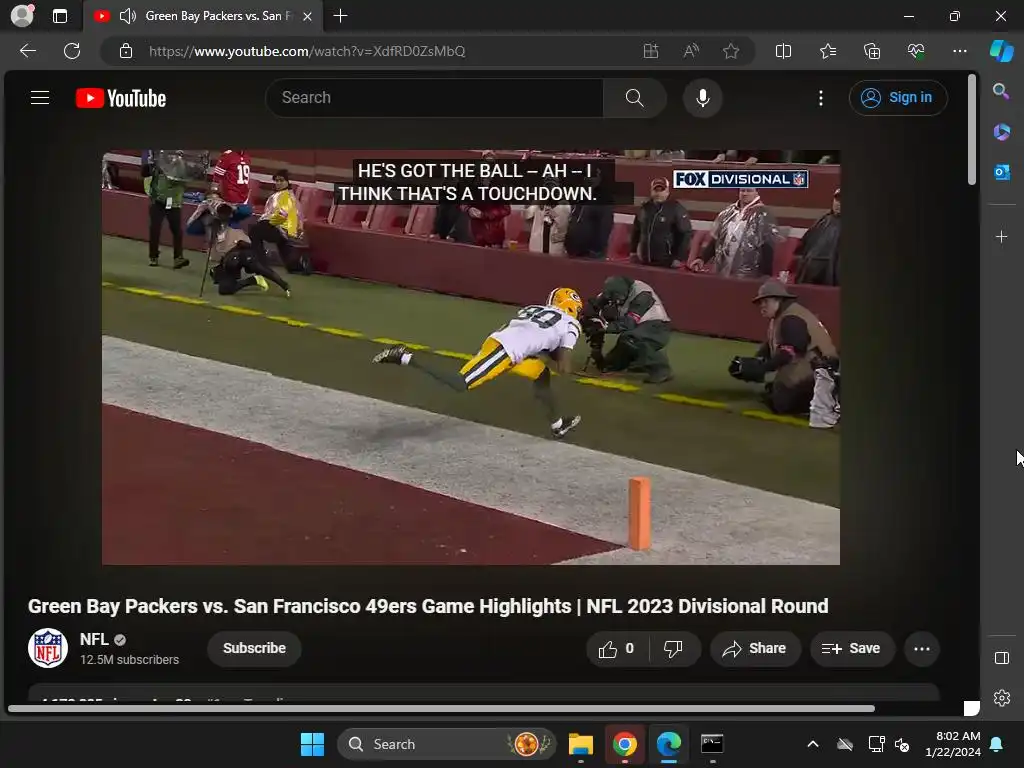Open Edge Collections button
1024x768 pixels.
tap(872, 51)
